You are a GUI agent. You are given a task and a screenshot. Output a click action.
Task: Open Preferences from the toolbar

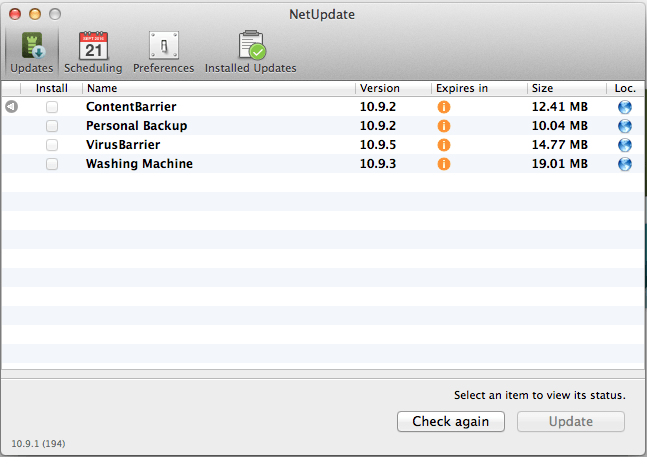tap(163, 52)
